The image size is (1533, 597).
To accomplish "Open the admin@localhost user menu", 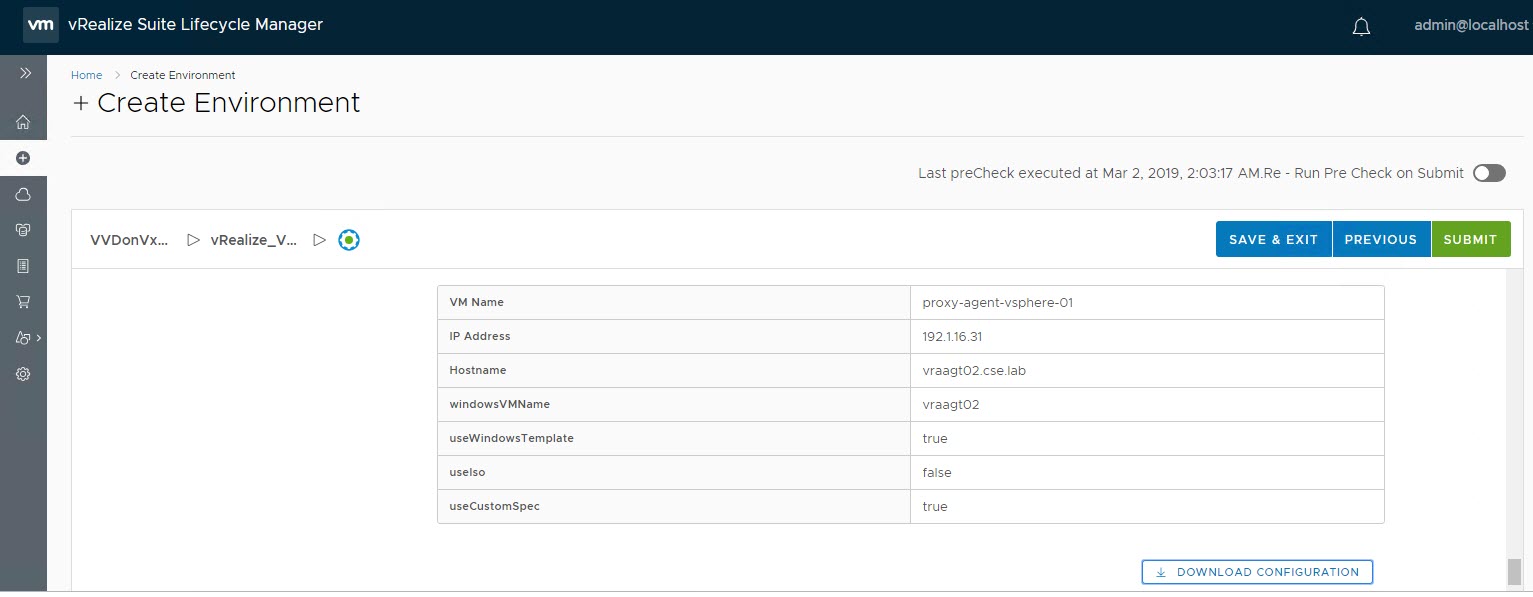I will coord(1470,26).
